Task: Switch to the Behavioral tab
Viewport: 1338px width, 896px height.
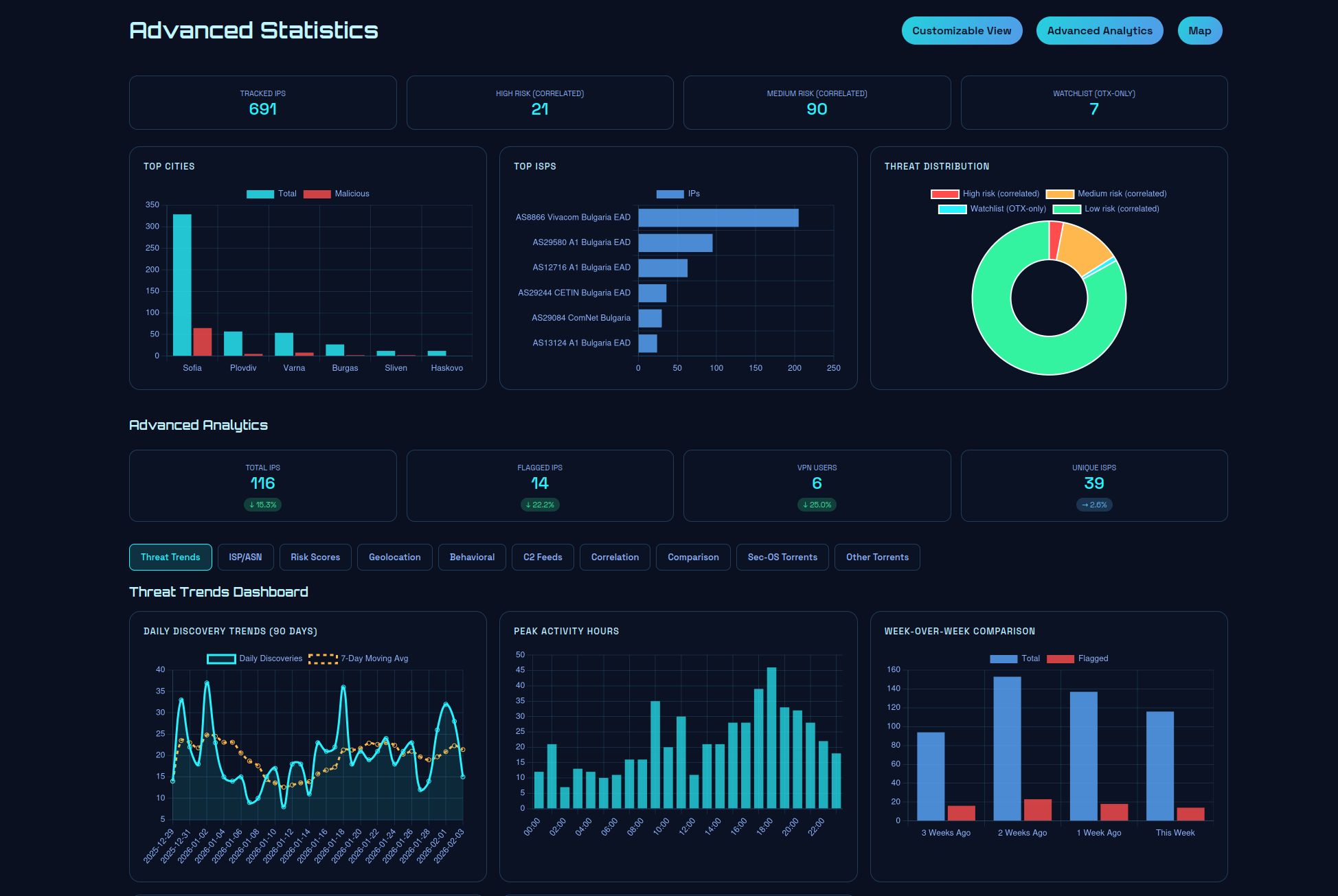Action: tap(472, 557)
